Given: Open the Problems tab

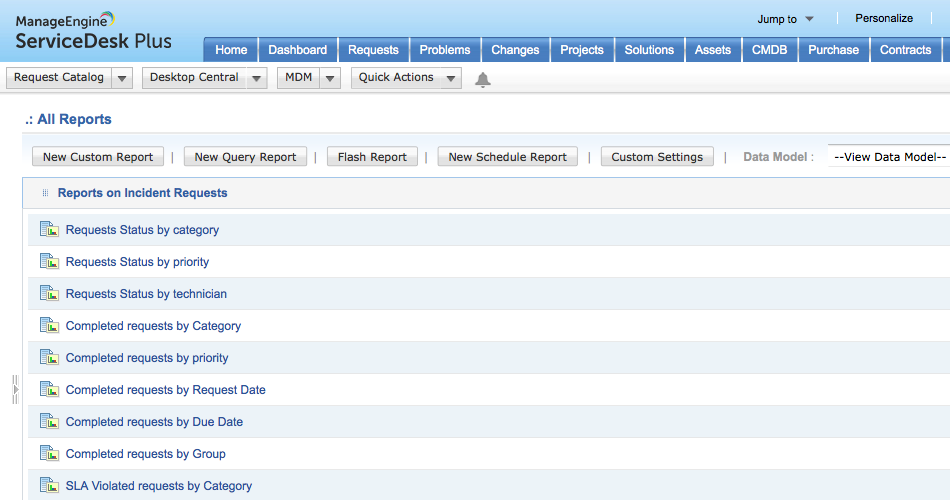Looking at the screenshot, I should [445, 50].
